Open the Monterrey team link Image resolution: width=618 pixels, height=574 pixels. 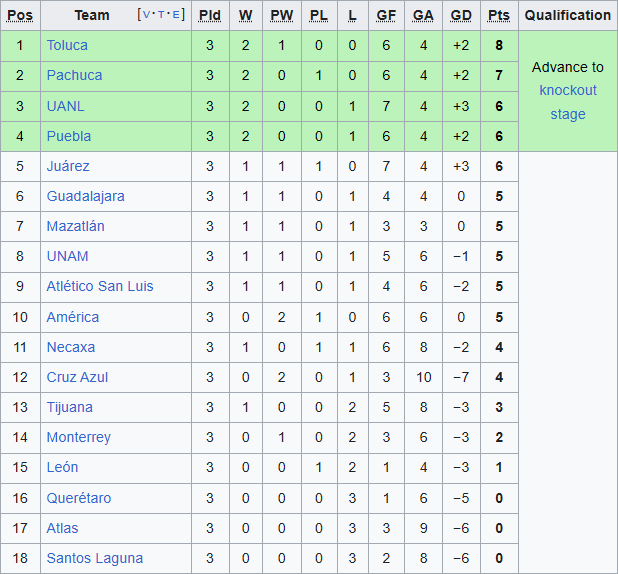click(79, 437)
